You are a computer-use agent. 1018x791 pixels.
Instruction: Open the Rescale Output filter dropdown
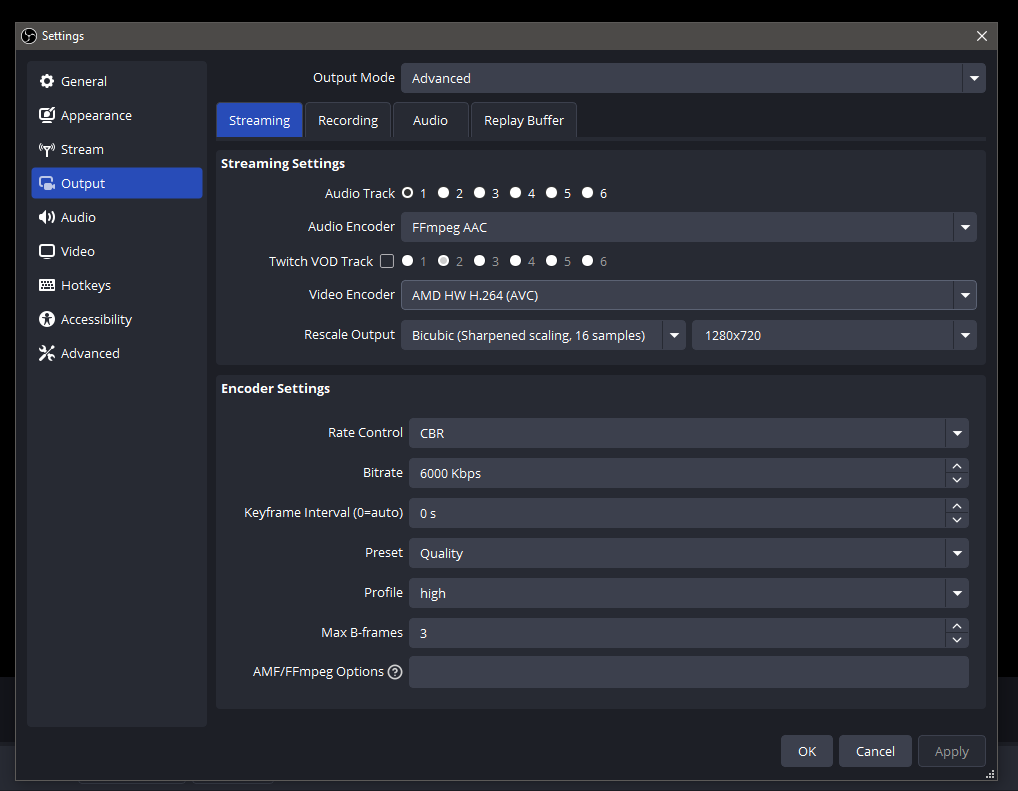(x=543, y=335)
